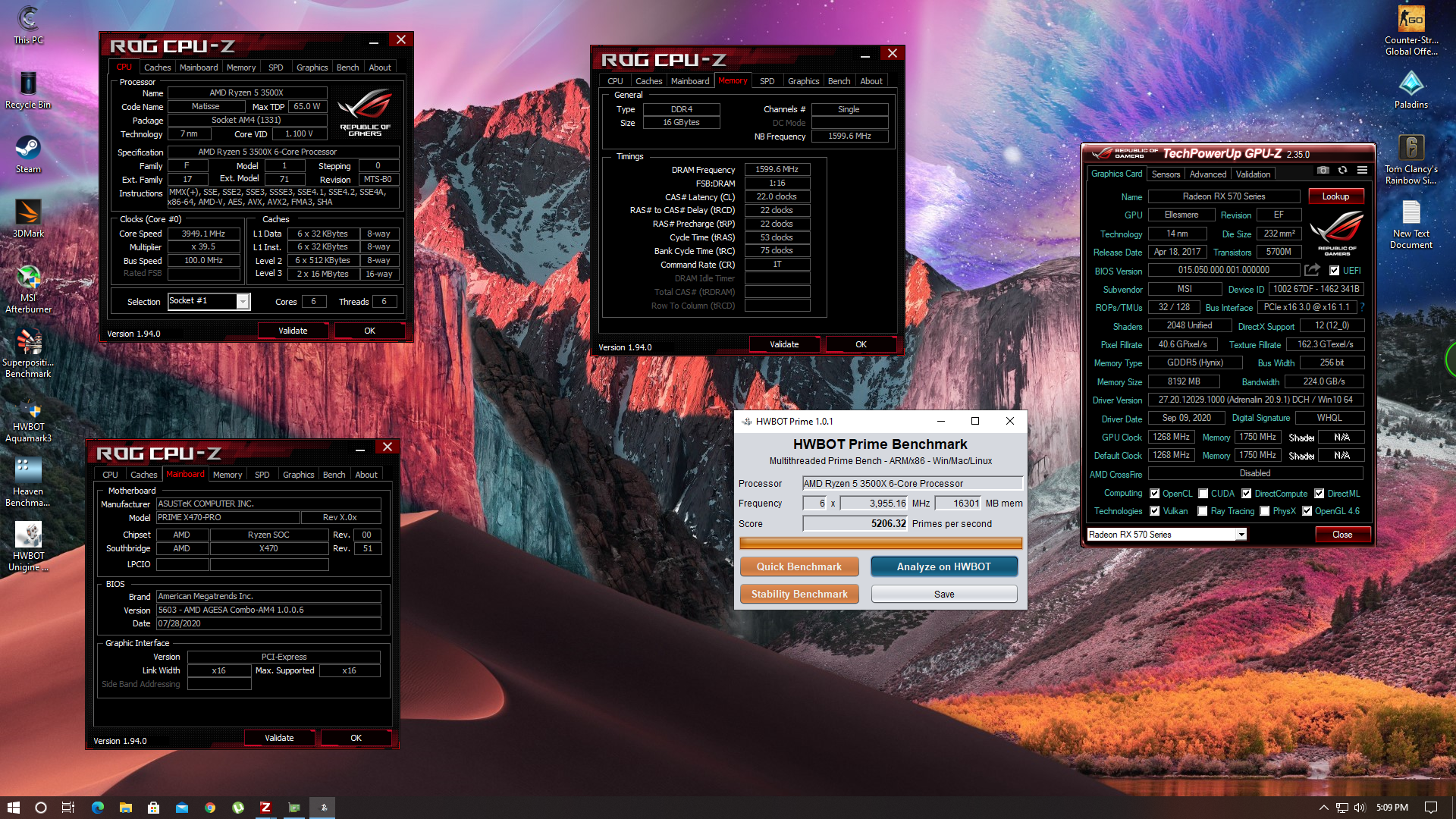Launch Heaven Benchmark desktop shortcut
The height and width of the screenshot is (819, 1456).
point(28,482)
